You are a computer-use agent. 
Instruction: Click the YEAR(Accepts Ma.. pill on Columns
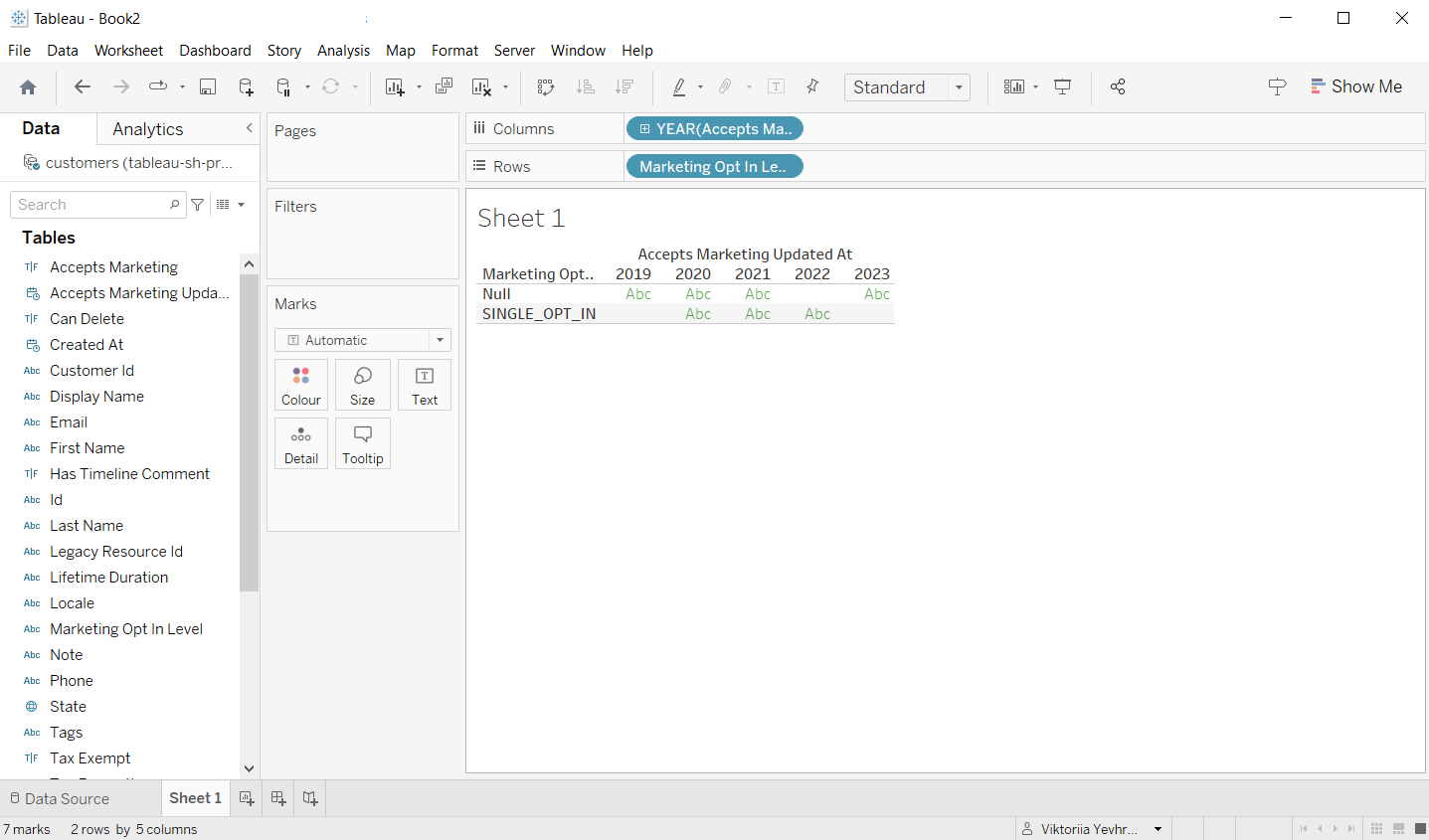(714, 127)
